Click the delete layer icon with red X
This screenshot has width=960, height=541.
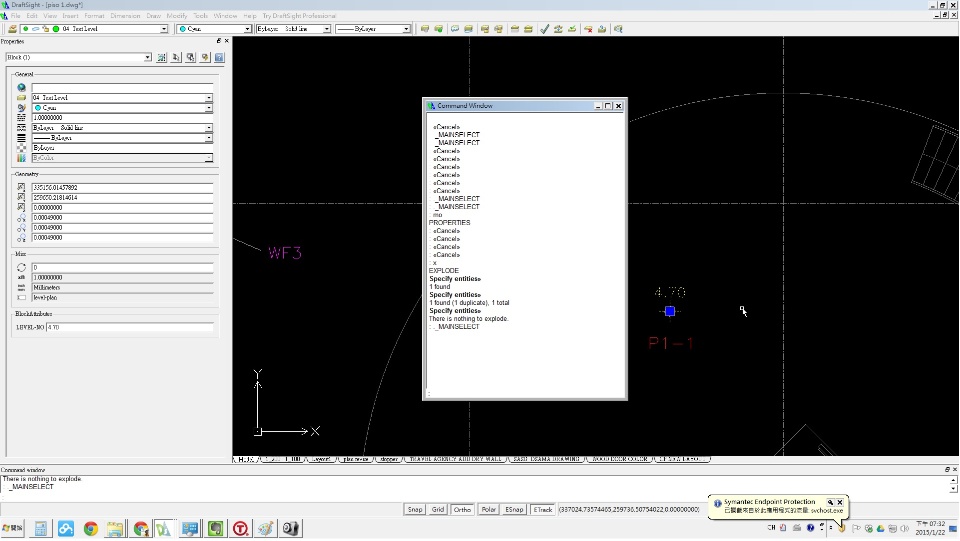point(588,29)
